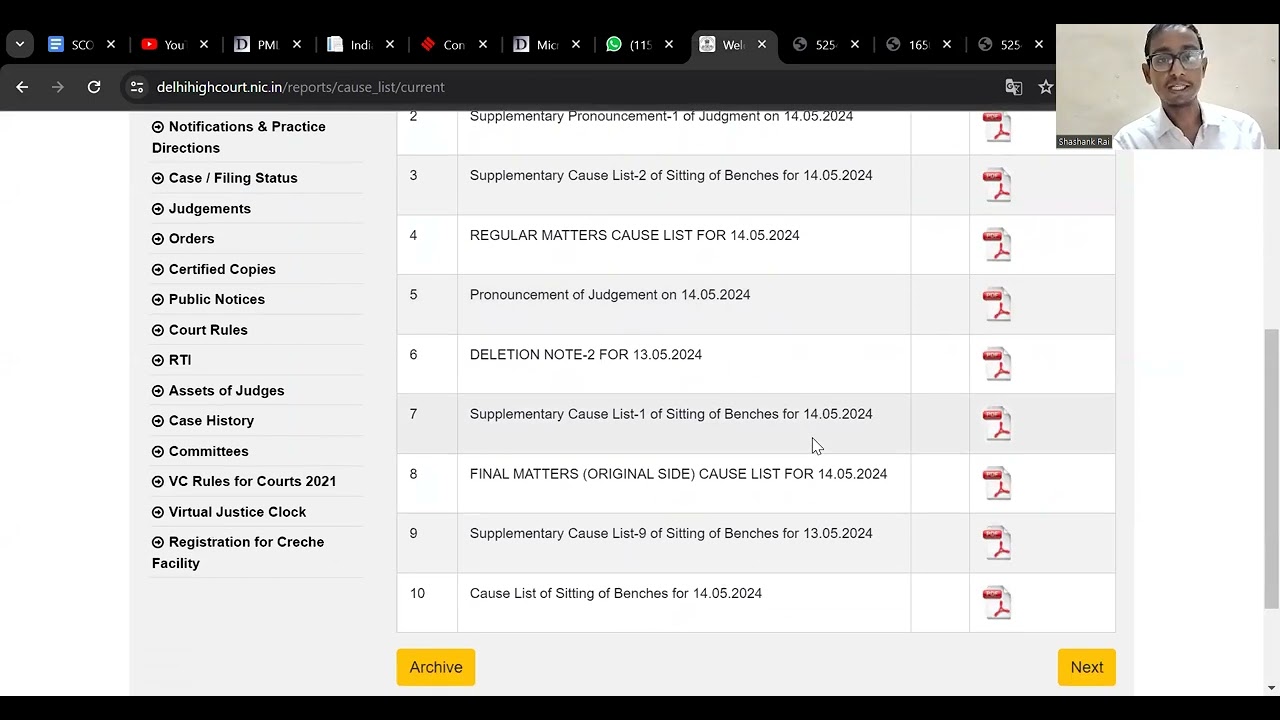Click 'DELETION NOTE-2 FOR 13.05.2024' text
The height and width of the screenshot is (720, 1280).
pos(586,354)
